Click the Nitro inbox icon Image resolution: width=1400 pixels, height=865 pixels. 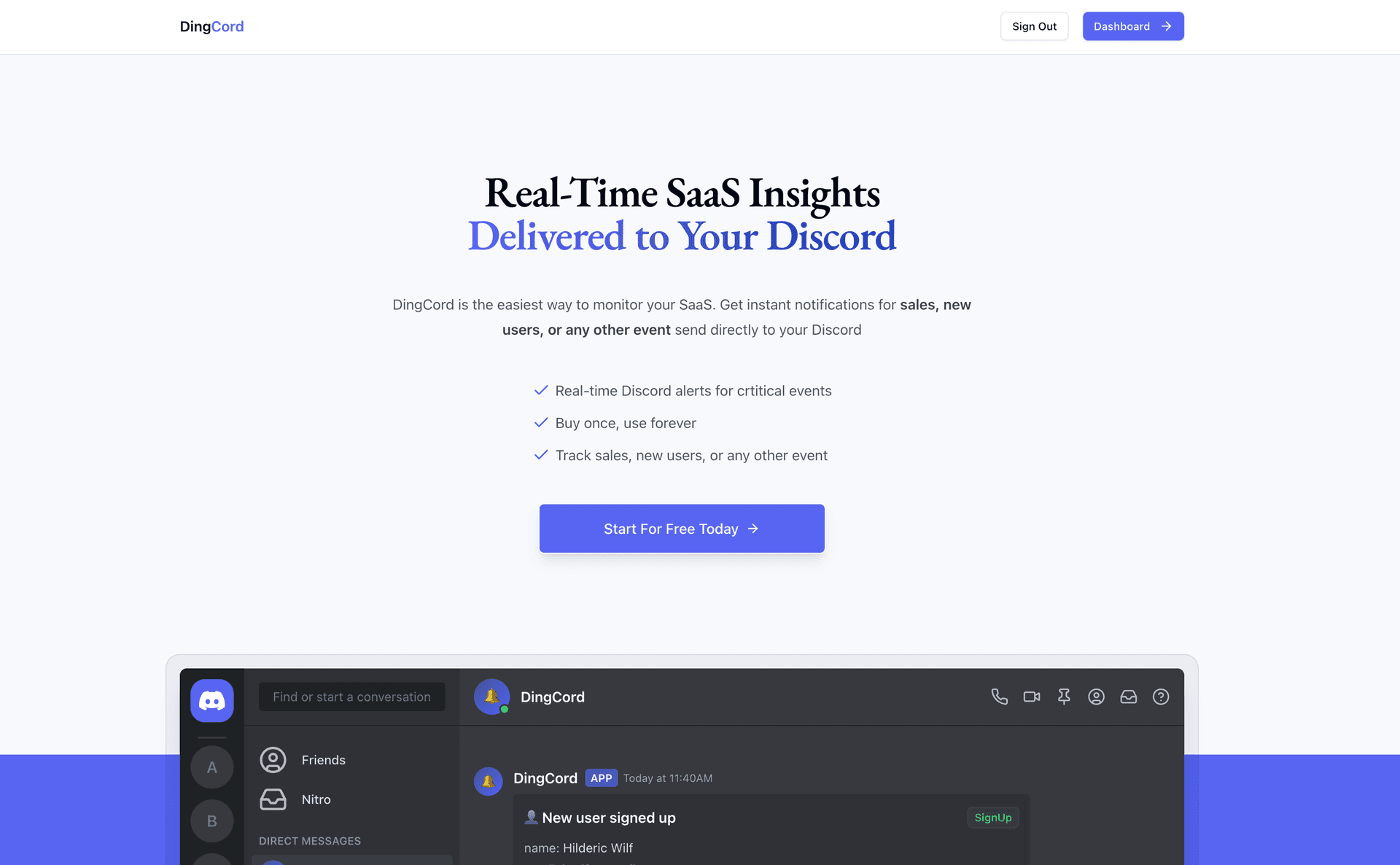tap(273, 799)
